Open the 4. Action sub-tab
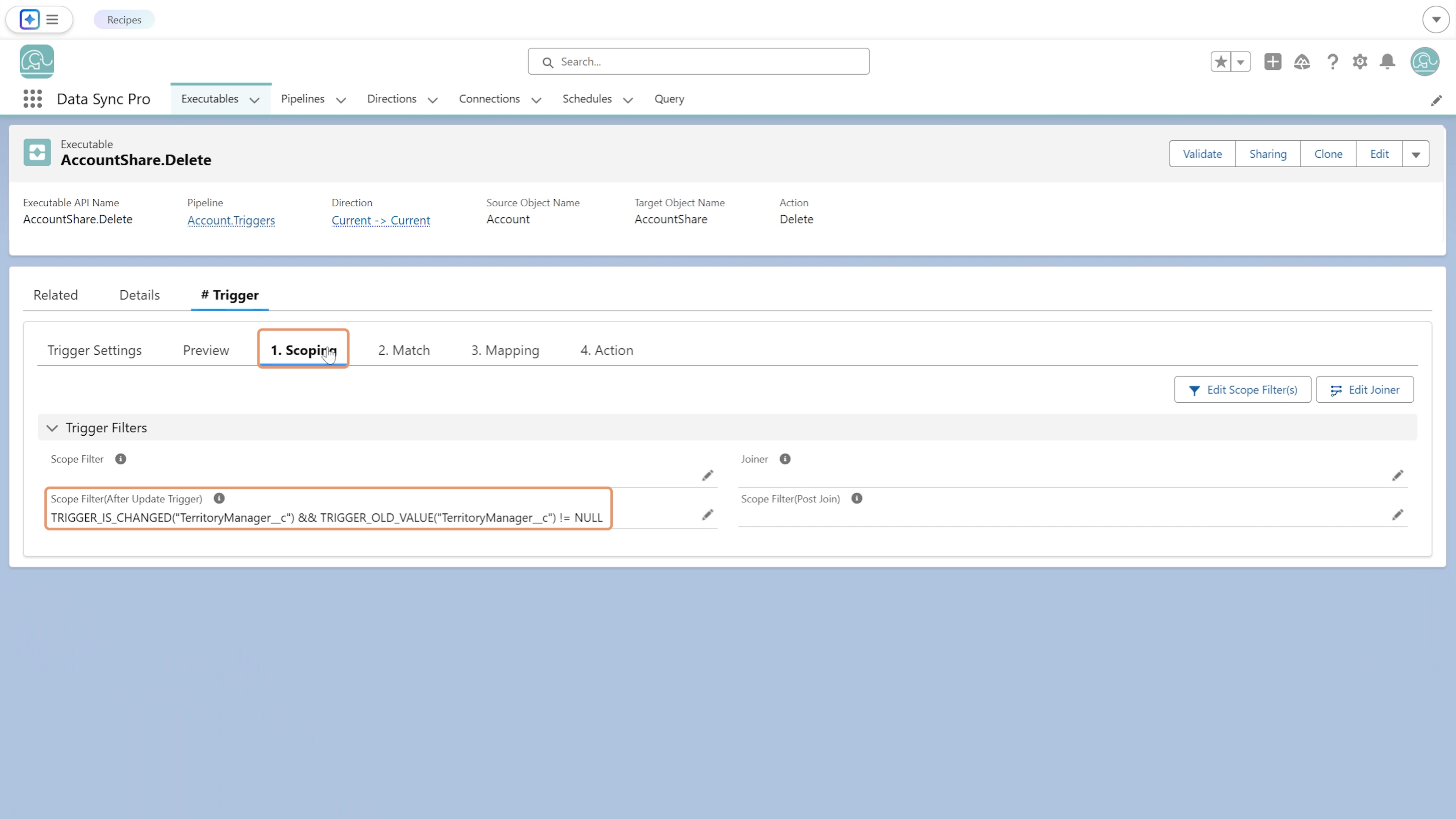 tap(607, 350)
